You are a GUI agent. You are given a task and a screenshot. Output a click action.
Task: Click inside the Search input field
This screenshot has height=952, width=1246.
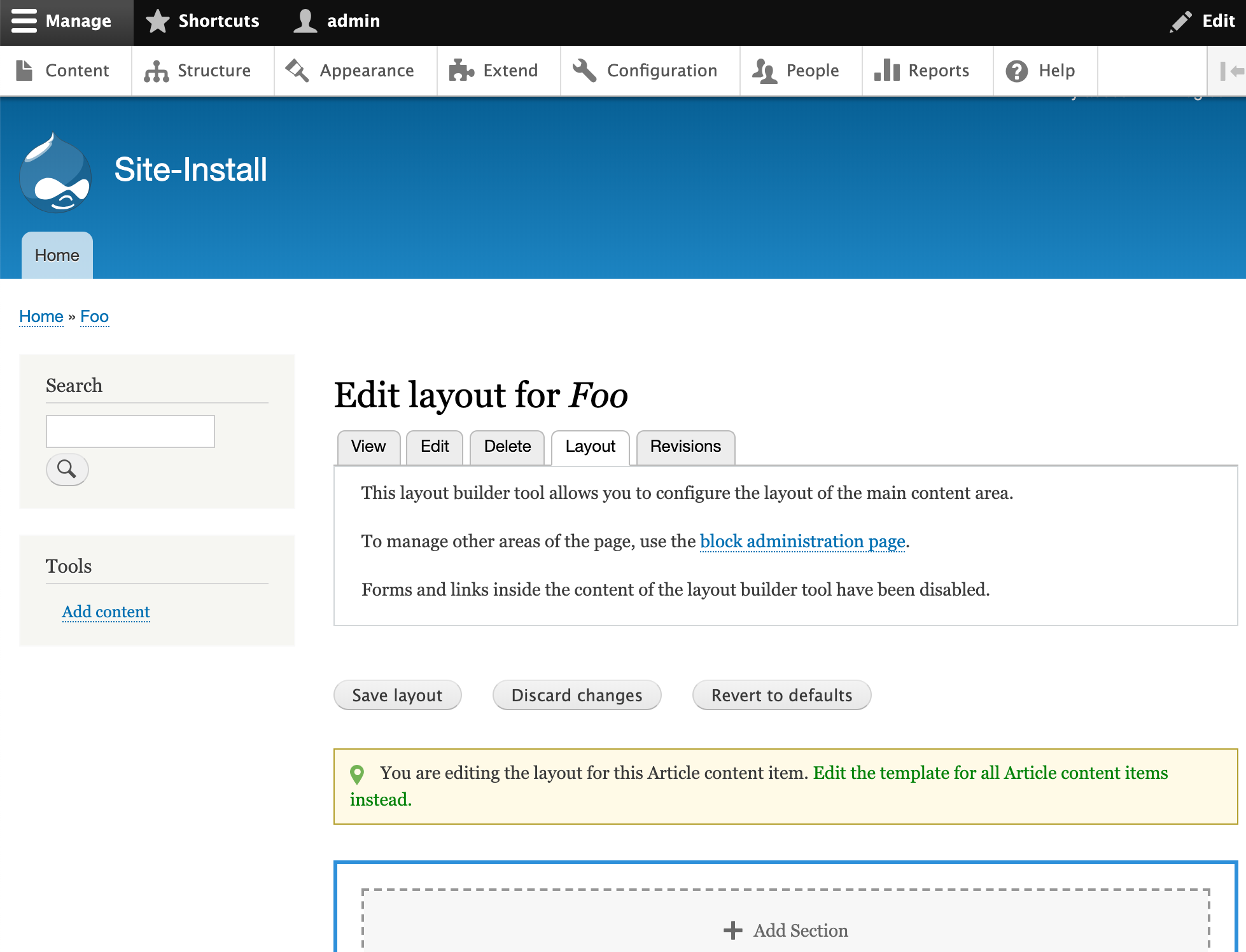coord(130,431)
